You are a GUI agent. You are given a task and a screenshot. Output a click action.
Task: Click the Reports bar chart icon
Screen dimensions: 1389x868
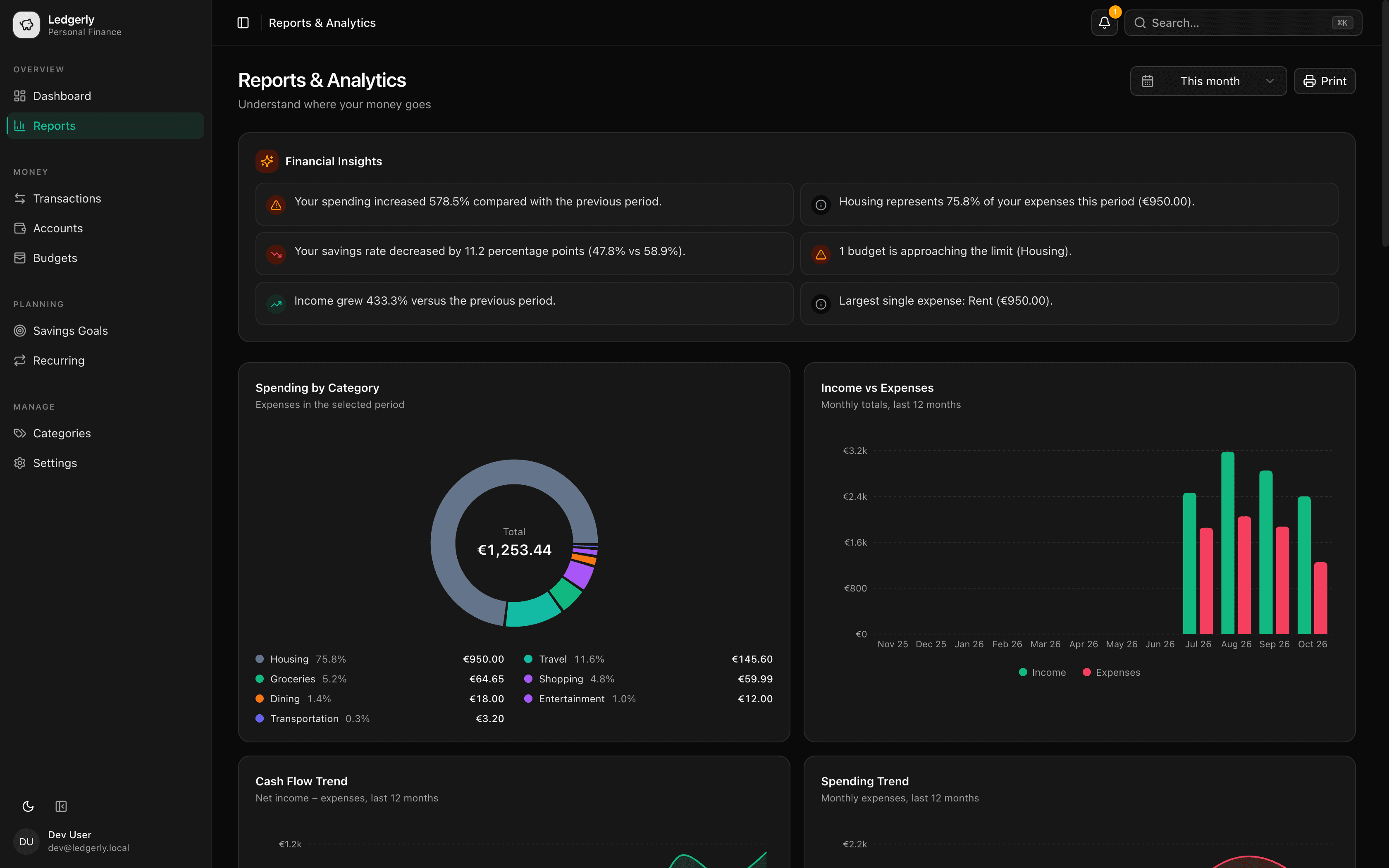click(20, 126)
